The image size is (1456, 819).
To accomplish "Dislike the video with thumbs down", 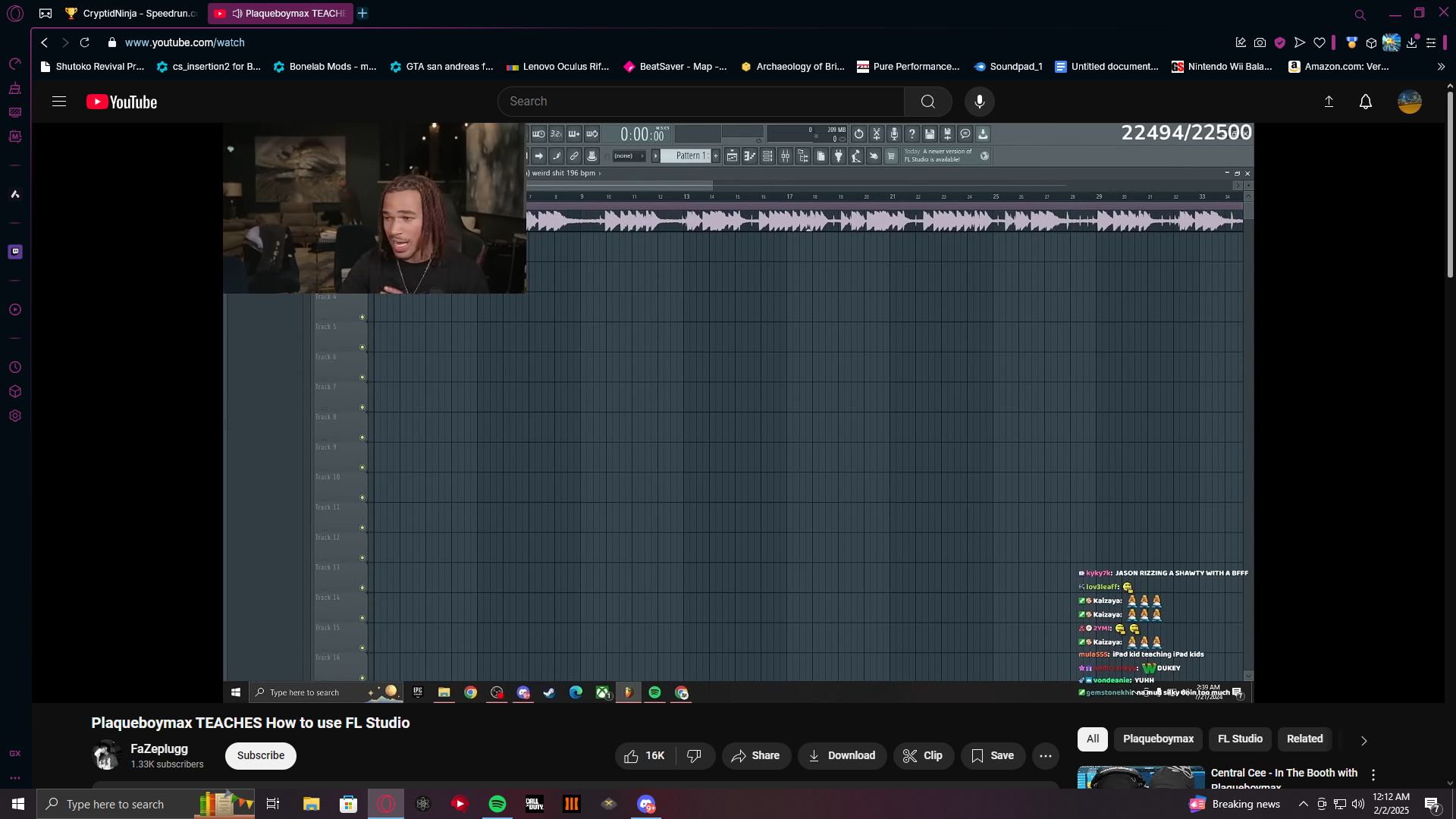I will pyautogui.click(x=694, y=756).
